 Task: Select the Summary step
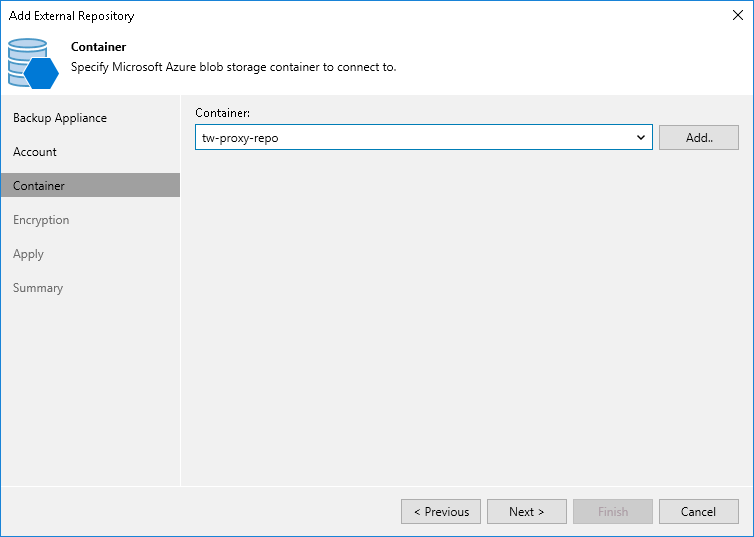tap(38, 288)
